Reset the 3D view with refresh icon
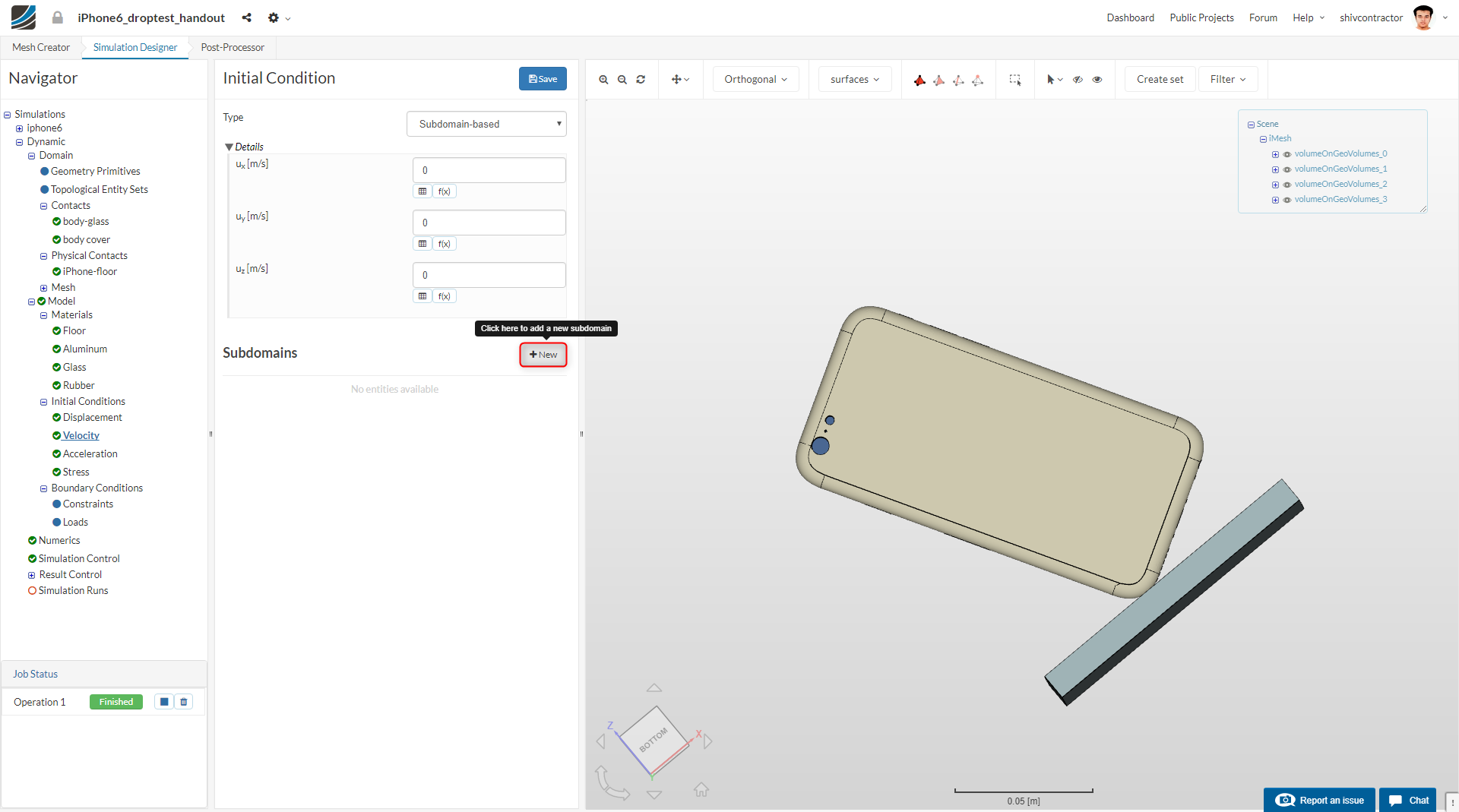1459x812 pixels. [641, 80]
